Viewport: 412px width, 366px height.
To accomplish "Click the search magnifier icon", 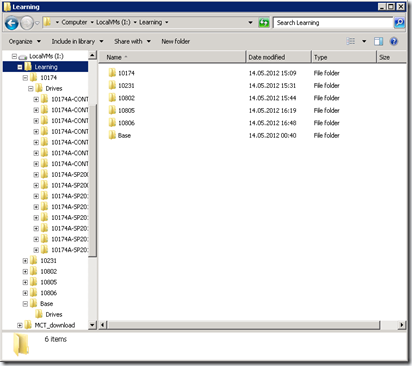I will [x=399, y=23].
